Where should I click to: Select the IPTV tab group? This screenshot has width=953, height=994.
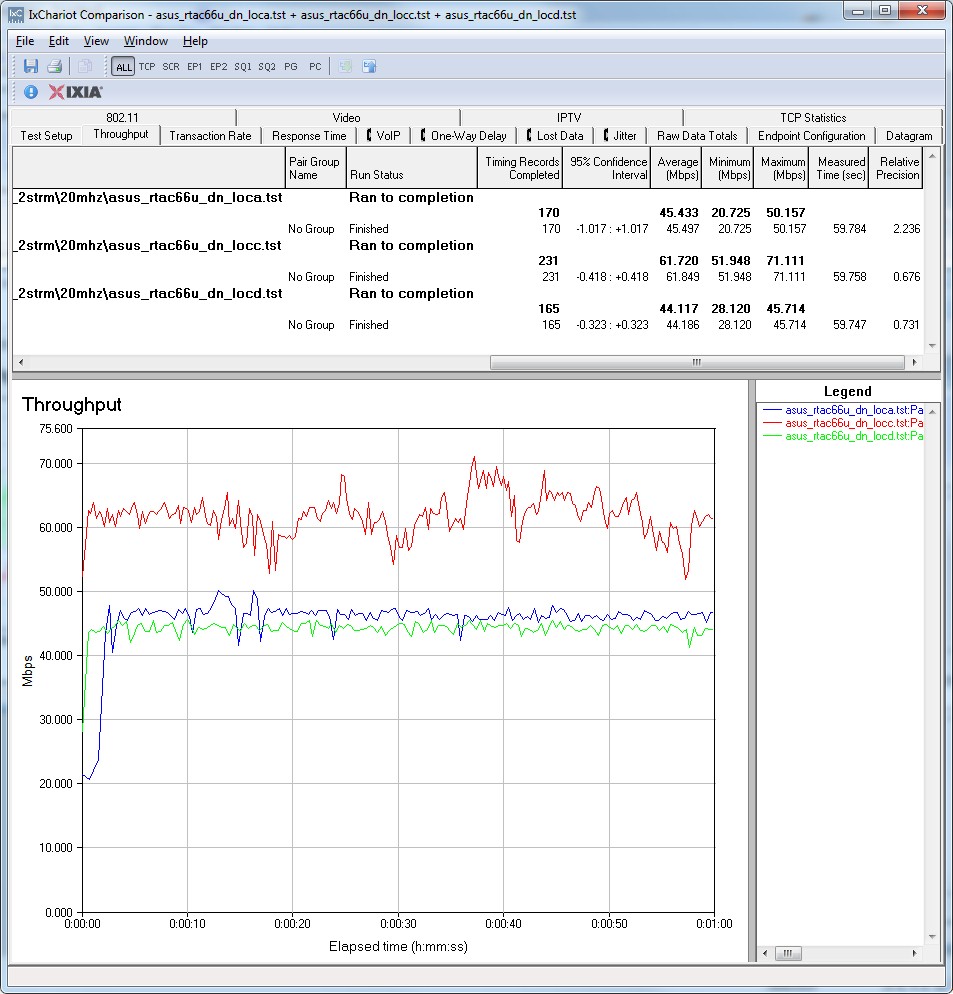click(569, 117)
